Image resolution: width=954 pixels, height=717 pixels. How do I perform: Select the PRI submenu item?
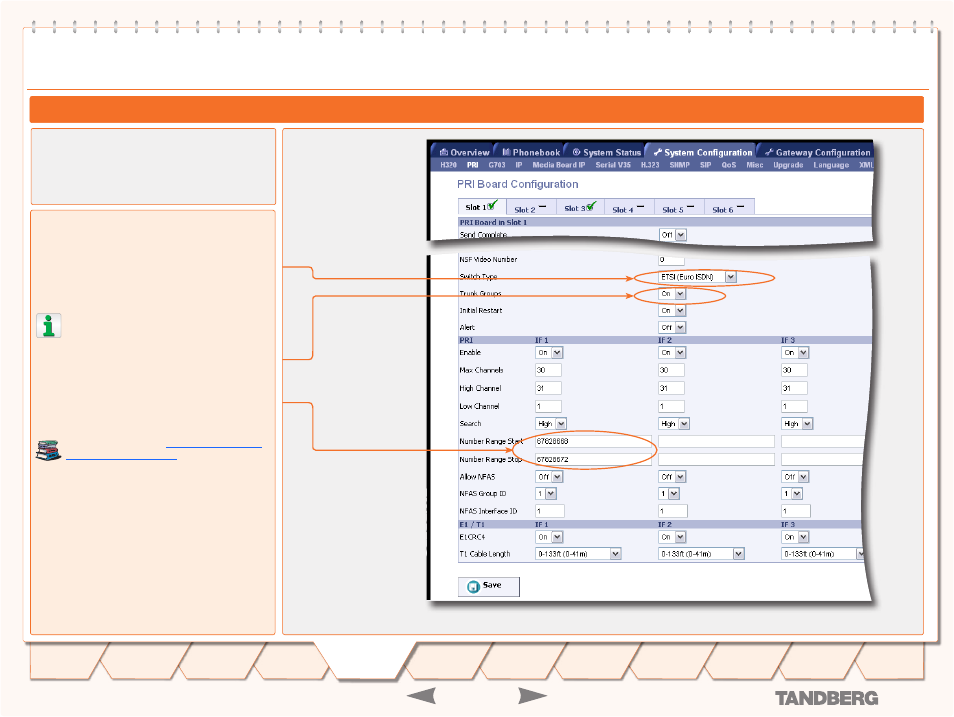(473, 165)
